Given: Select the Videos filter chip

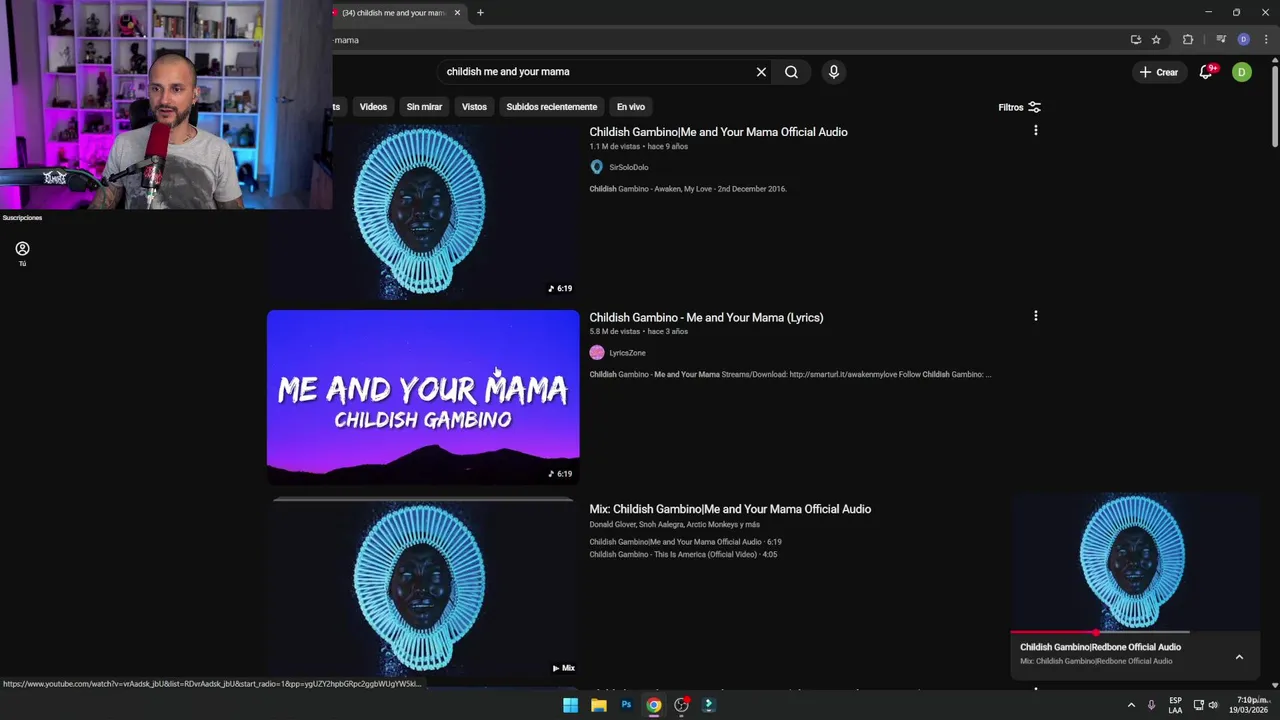Looking at the screenshot, I should pyautogui.click(x=373, y=107).
